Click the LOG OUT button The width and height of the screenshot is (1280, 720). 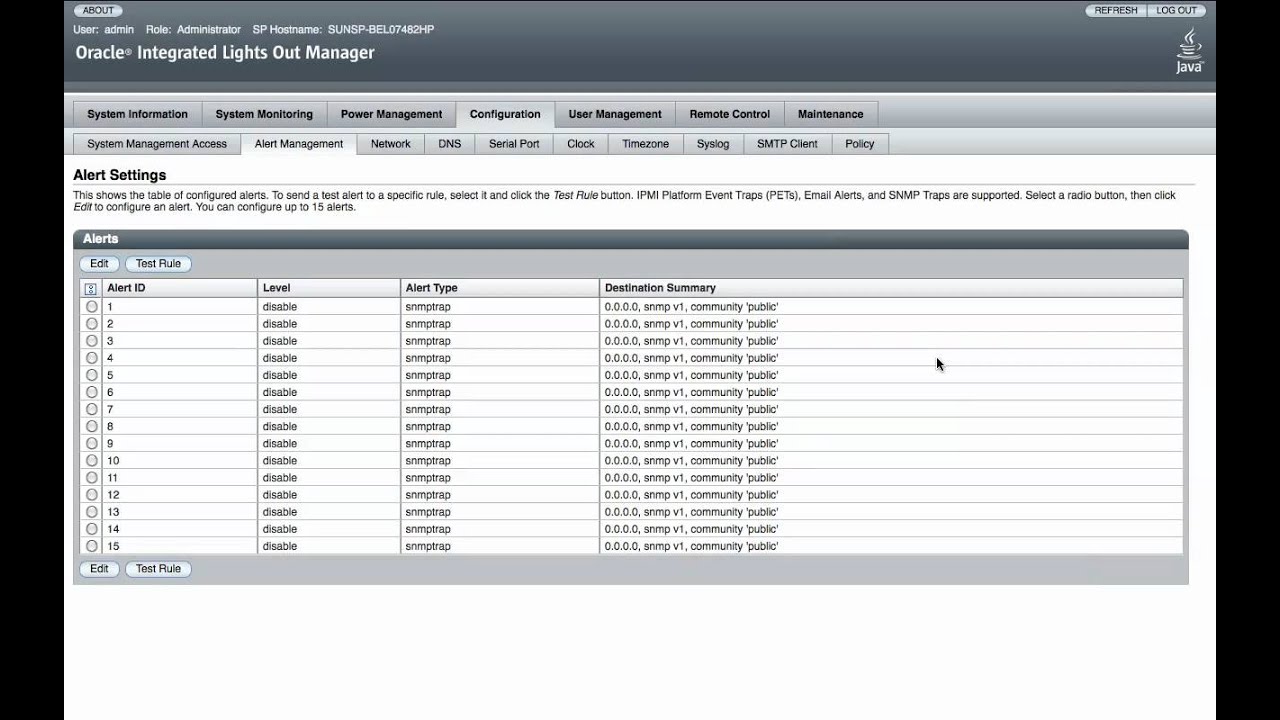click(1177, 10)
